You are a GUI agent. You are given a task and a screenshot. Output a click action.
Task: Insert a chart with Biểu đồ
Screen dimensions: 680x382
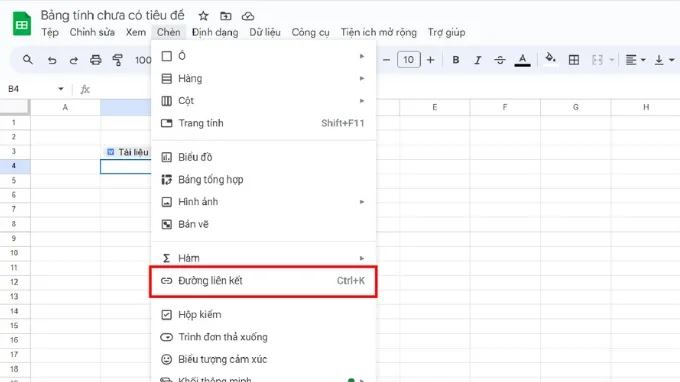point(263,157)
